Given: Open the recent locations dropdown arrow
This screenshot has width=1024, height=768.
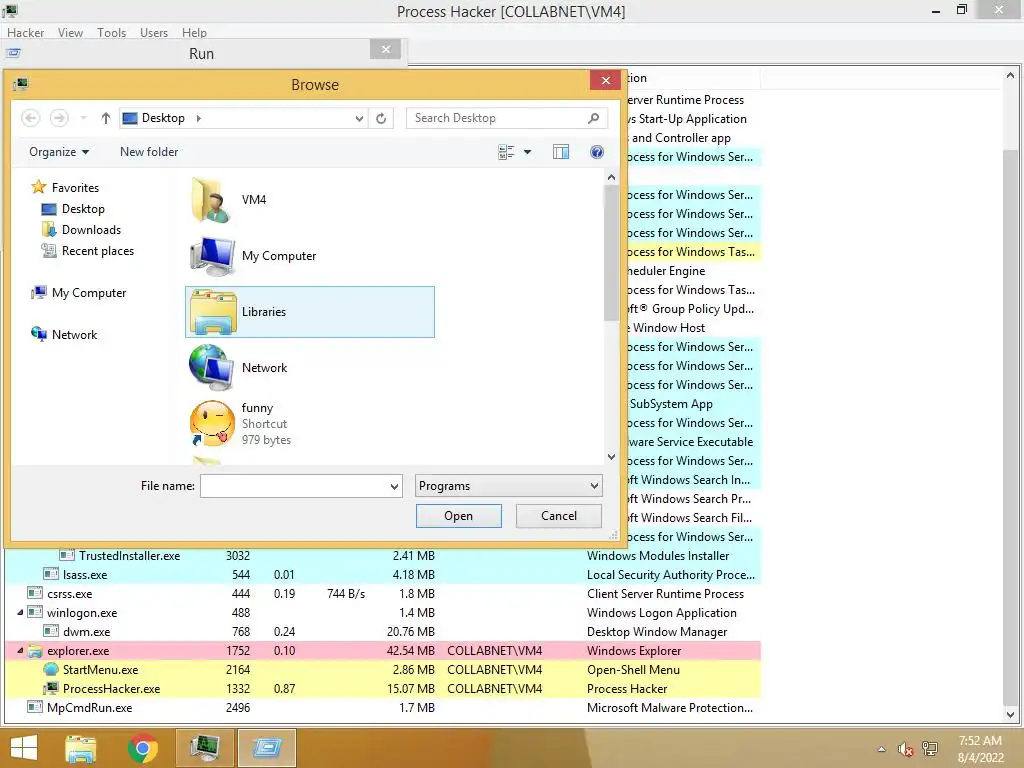Looking at the screenshot, I should click(84, 118).
